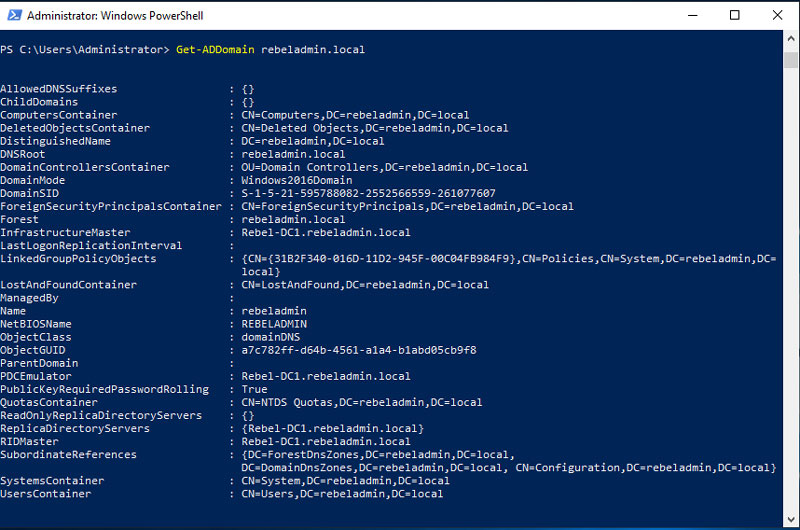Click the ComputersContainer property label

pyautogui.click(x=59, y=115)
